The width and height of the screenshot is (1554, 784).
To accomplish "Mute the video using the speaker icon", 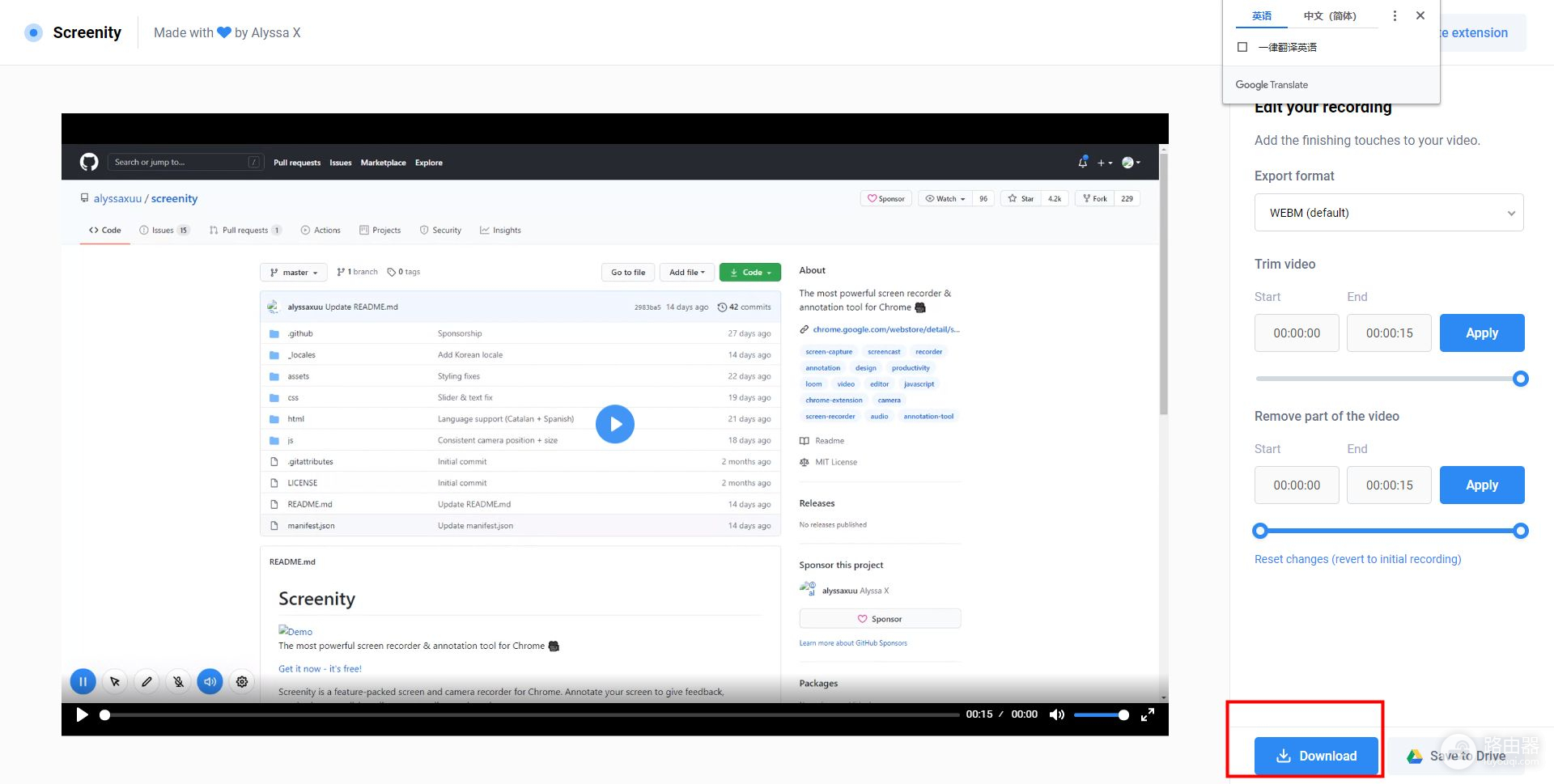I will [x=1057, y=714].
